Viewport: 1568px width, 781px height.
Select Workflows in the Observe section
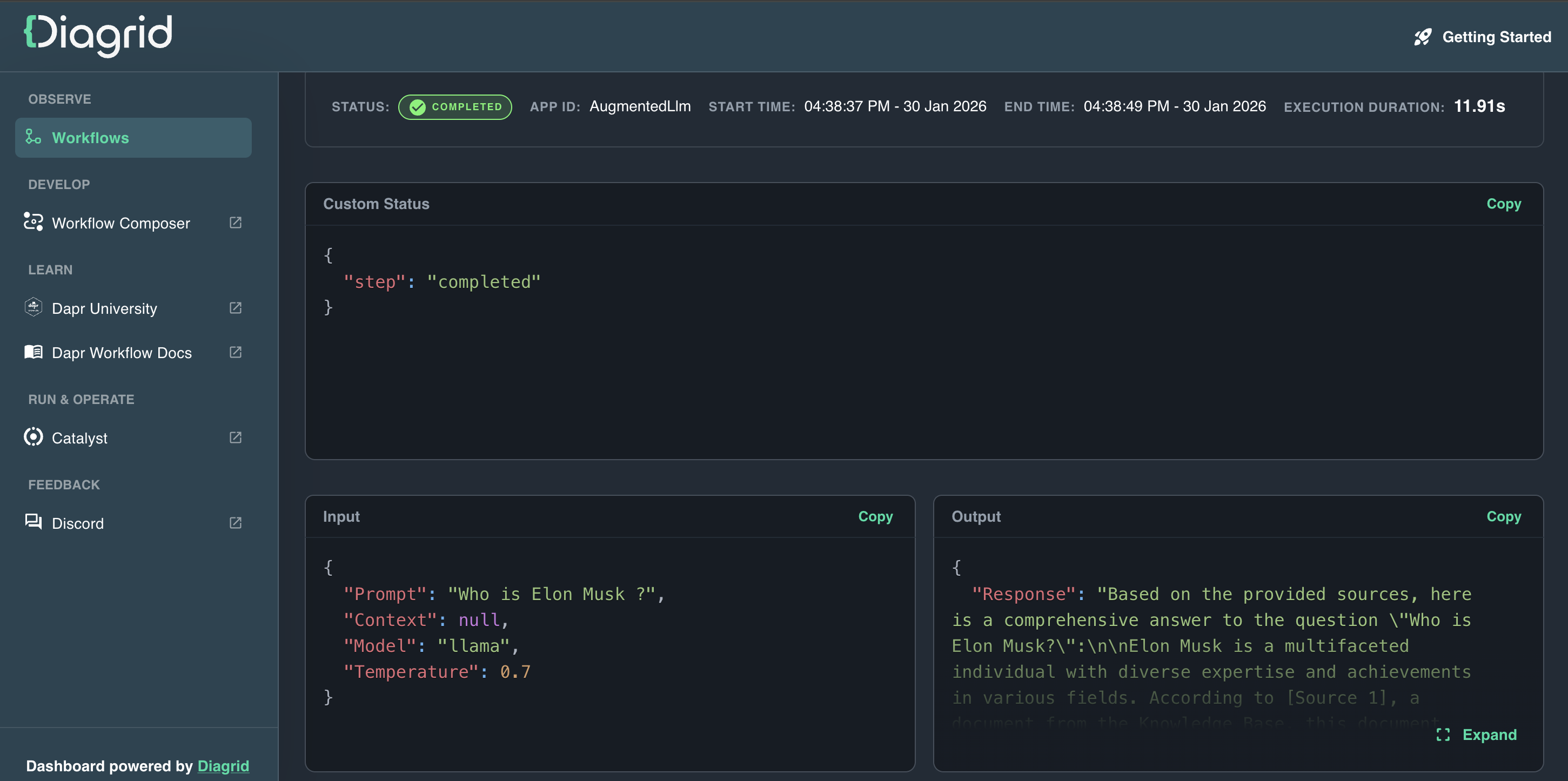pyautogui.click(x=90, y=138)
